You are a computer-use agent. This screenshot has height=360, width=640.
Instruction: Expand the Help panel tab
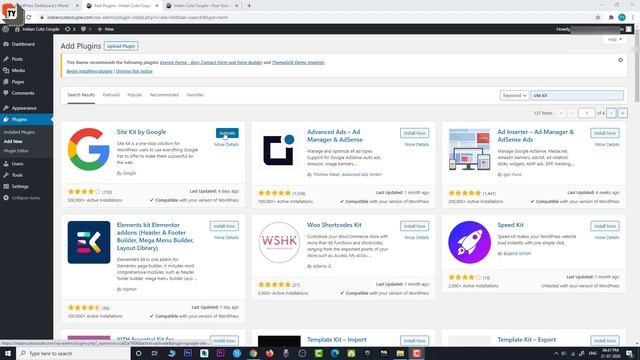(x=614, y=40)
